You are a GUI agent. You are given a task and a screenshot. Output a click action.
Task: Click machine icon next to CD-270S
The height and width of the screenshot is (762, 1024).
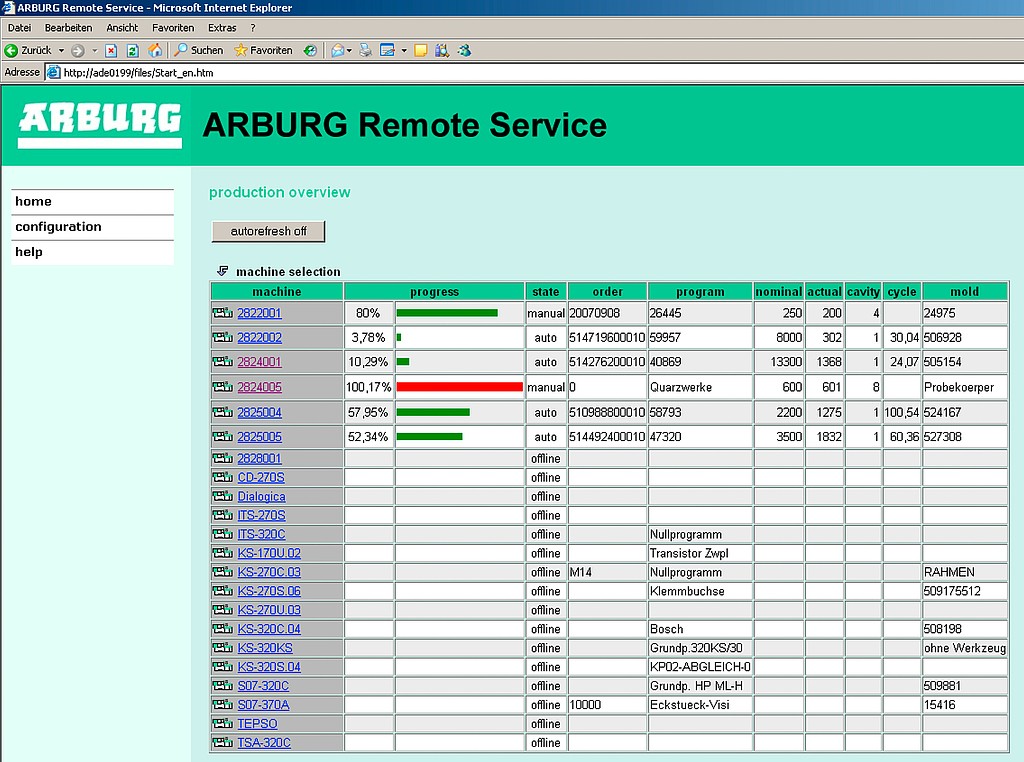(x=223, y=477)
